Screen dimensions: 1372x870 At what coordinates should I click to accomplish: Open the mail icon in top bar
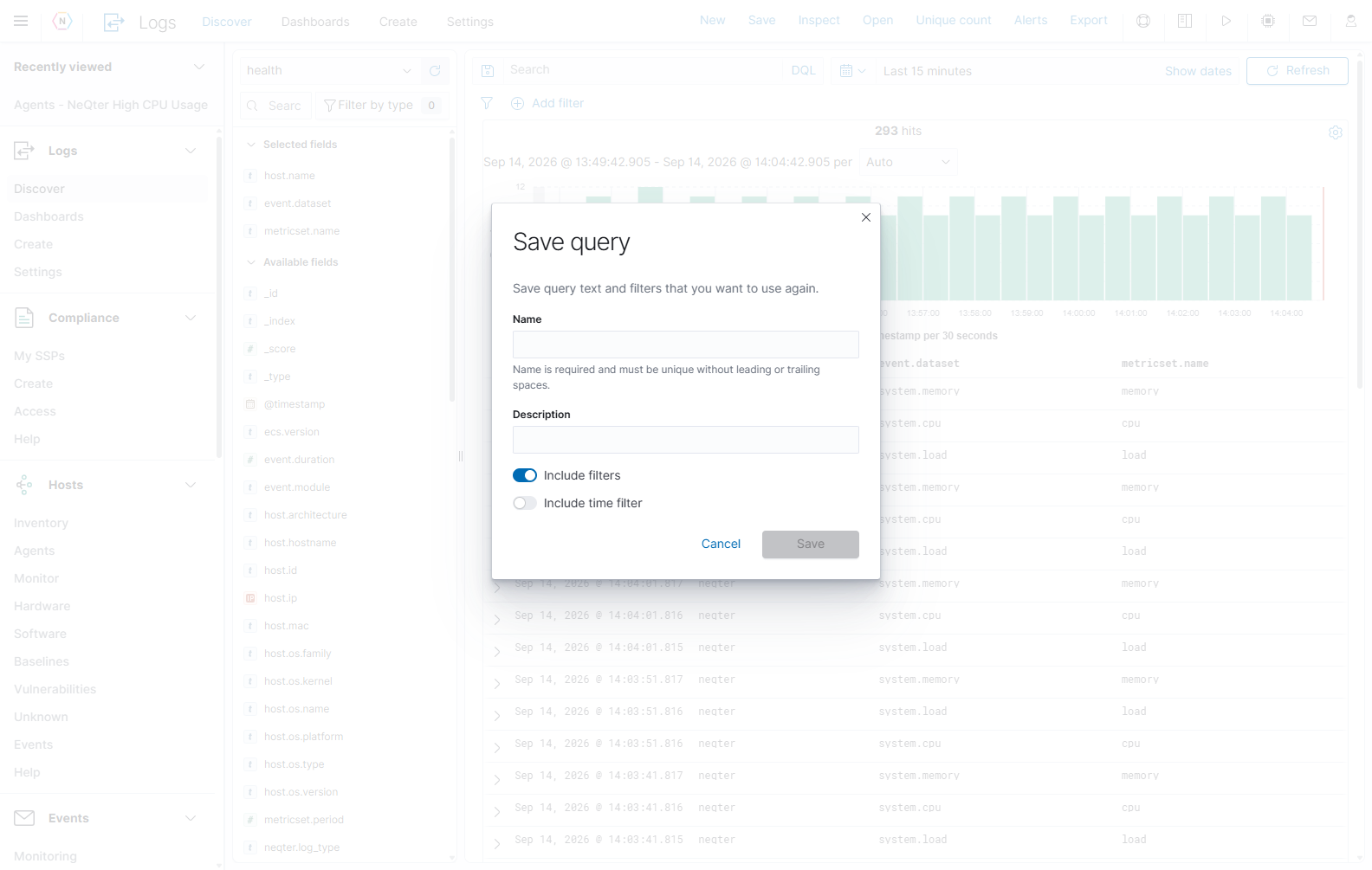pyautogui.click(x=1310, y=21)
